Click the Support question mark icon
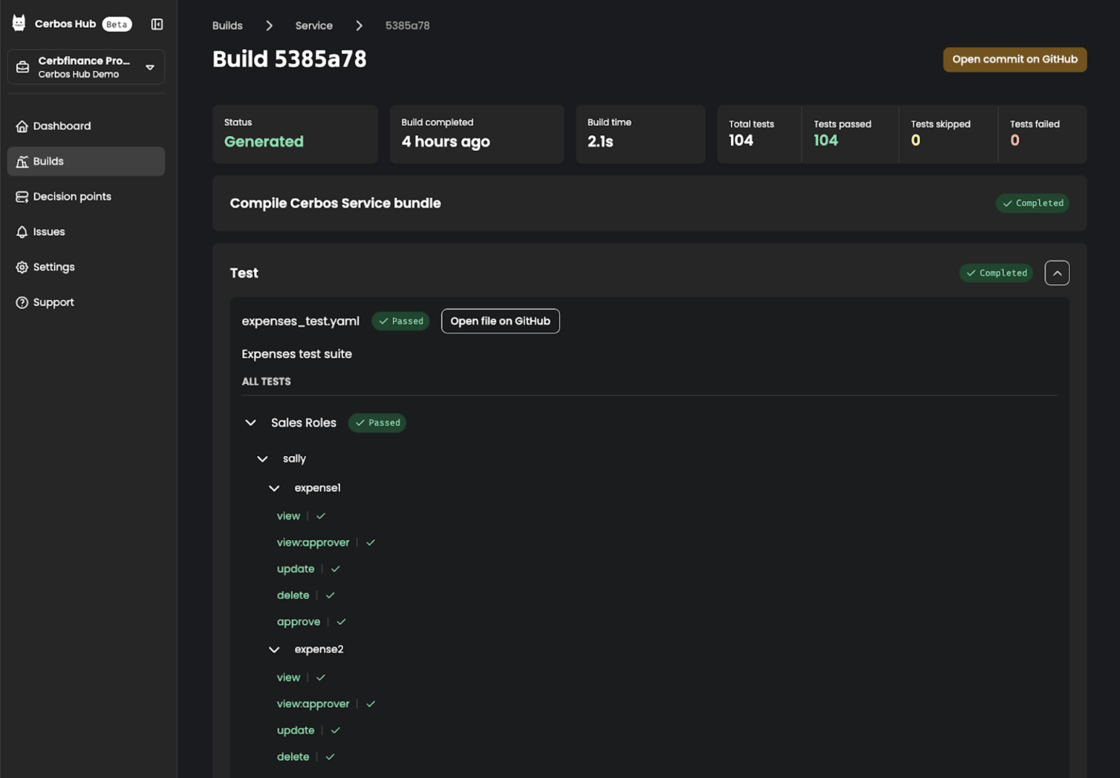Screen dimensions: 1120x778 (22, 302)
